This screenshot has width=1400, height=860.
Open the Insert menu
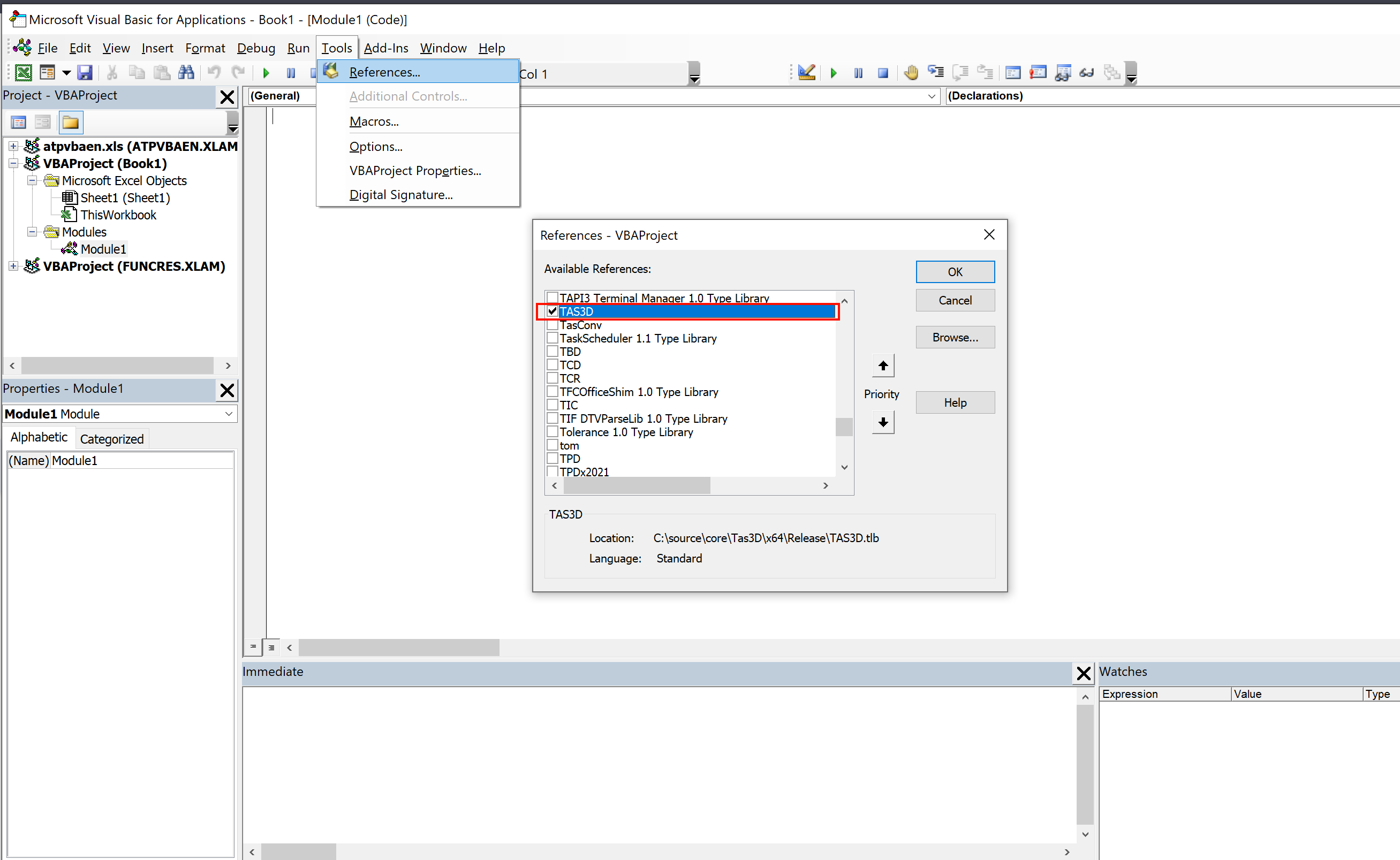157,48
